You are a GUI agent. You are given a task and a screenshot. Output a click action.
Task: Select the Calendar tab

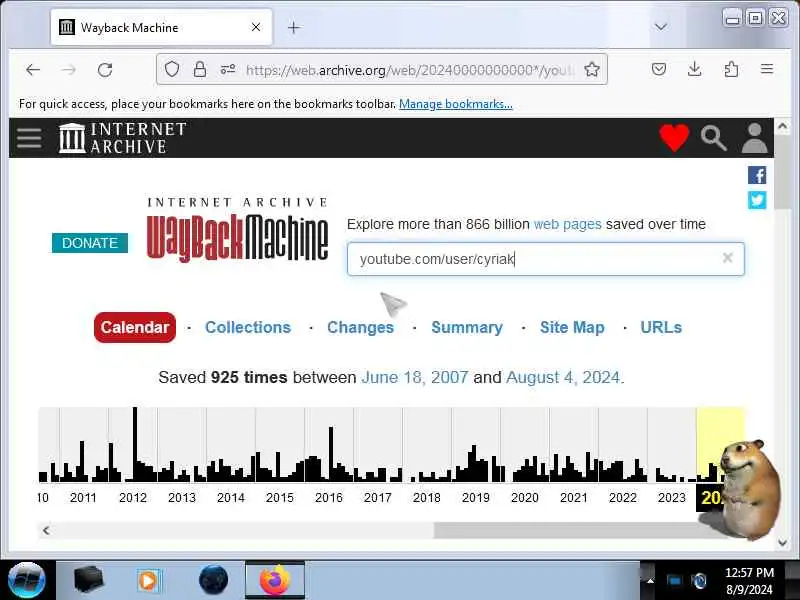coord(135,327)
